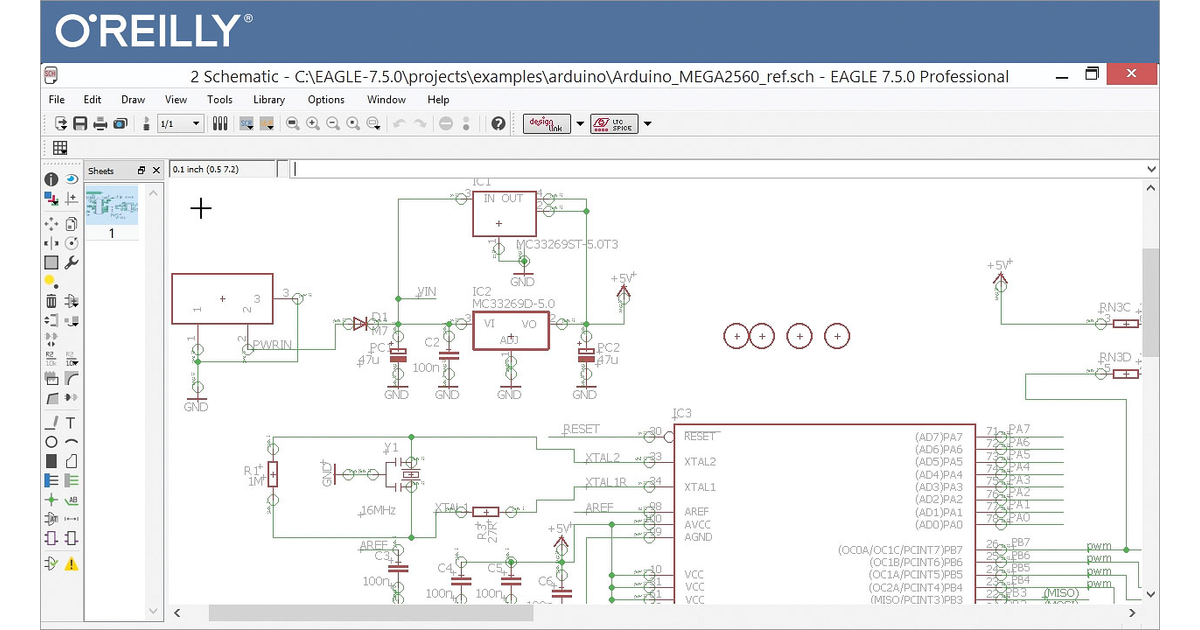
Task: Select the Info tool icon
Action: coord(50,179)
